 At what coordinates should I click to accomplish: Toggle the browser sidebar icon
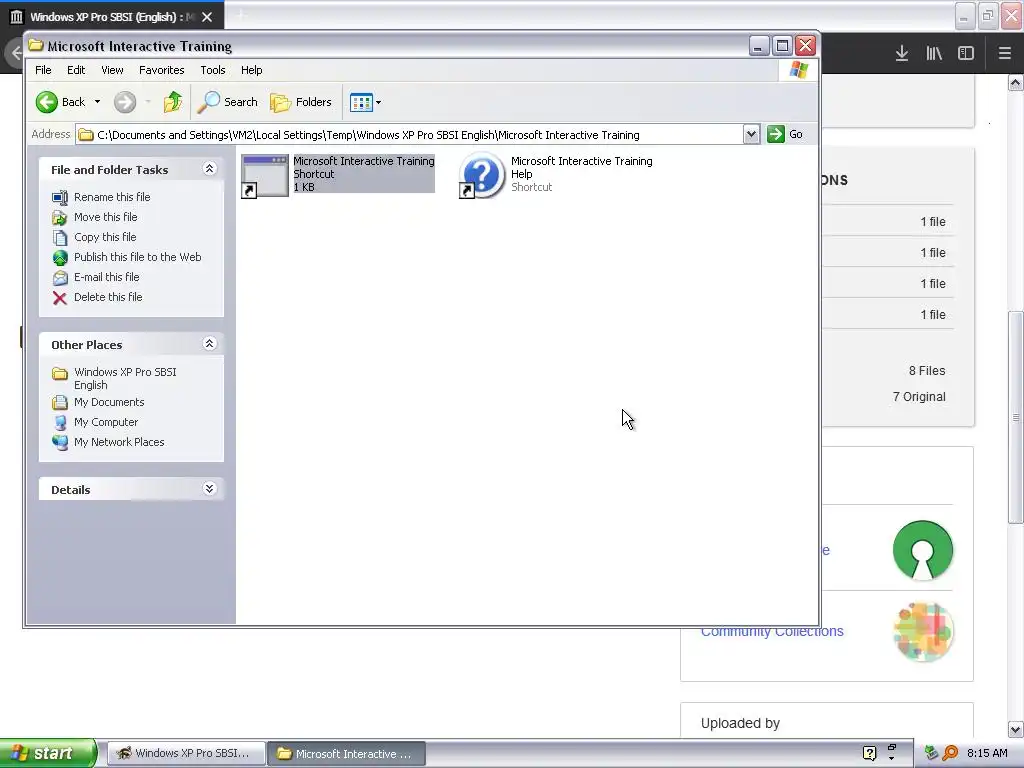click(x=966, y=54)
